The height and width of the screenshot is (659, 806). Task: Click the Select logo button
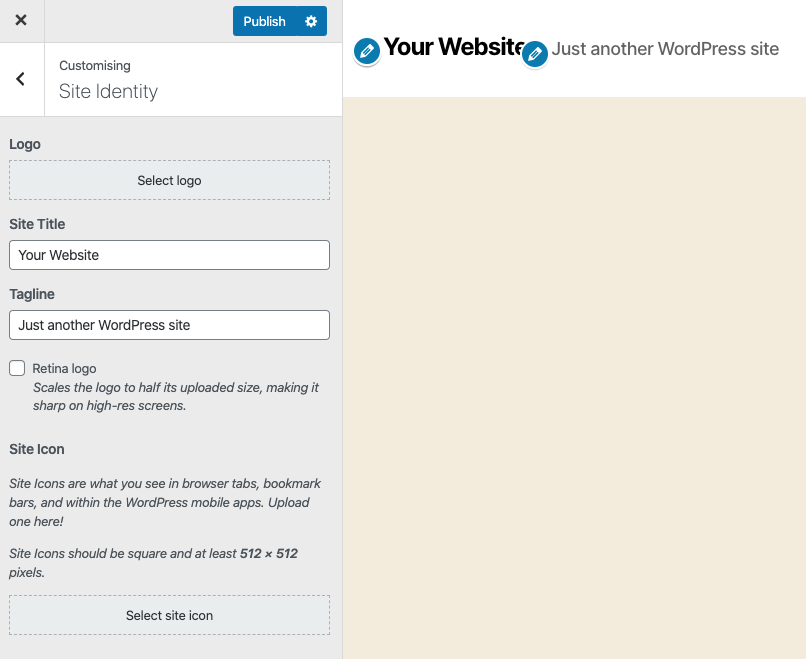point(169,180)
